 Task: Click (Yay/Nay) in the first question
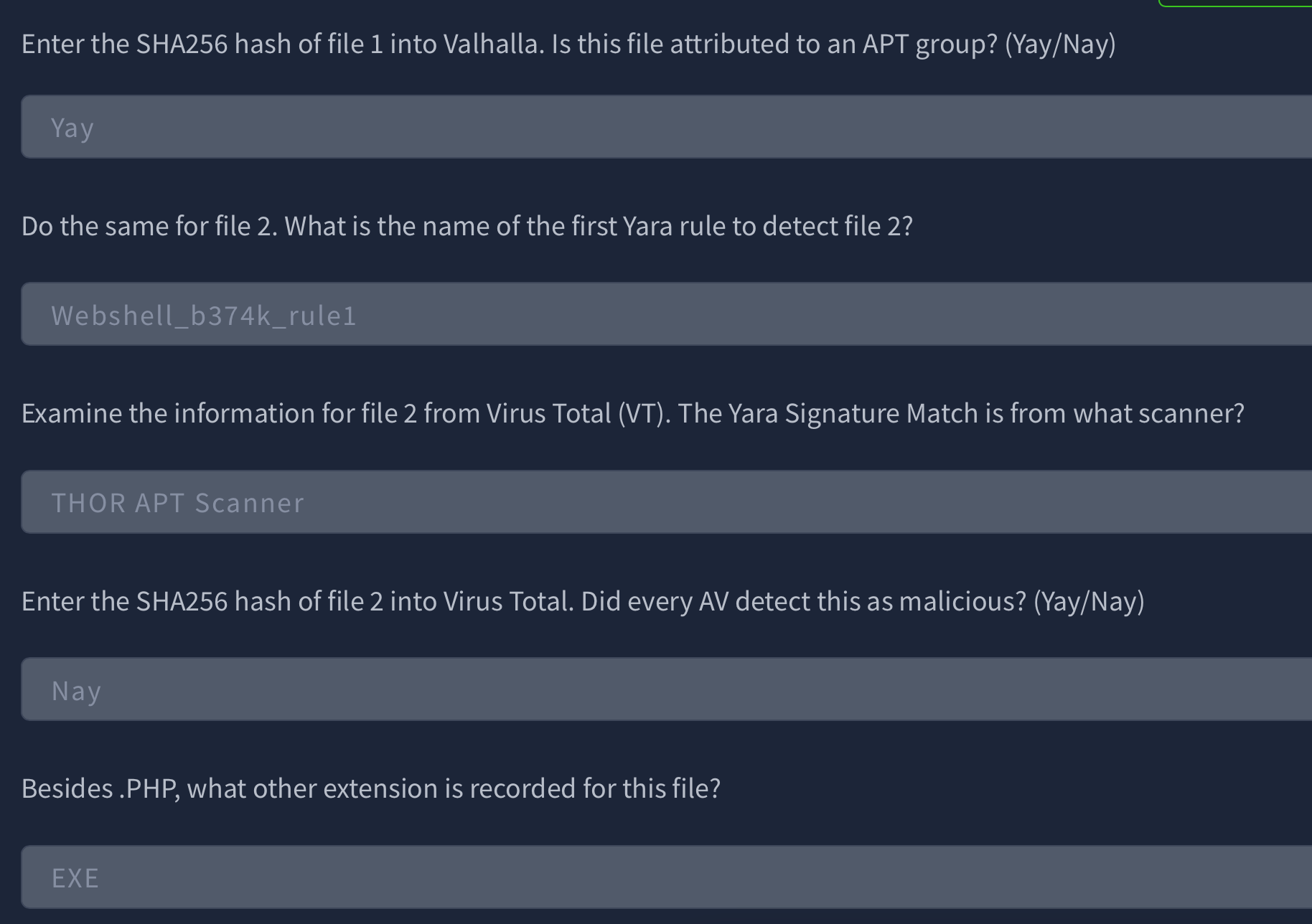tap(1061, 44)
